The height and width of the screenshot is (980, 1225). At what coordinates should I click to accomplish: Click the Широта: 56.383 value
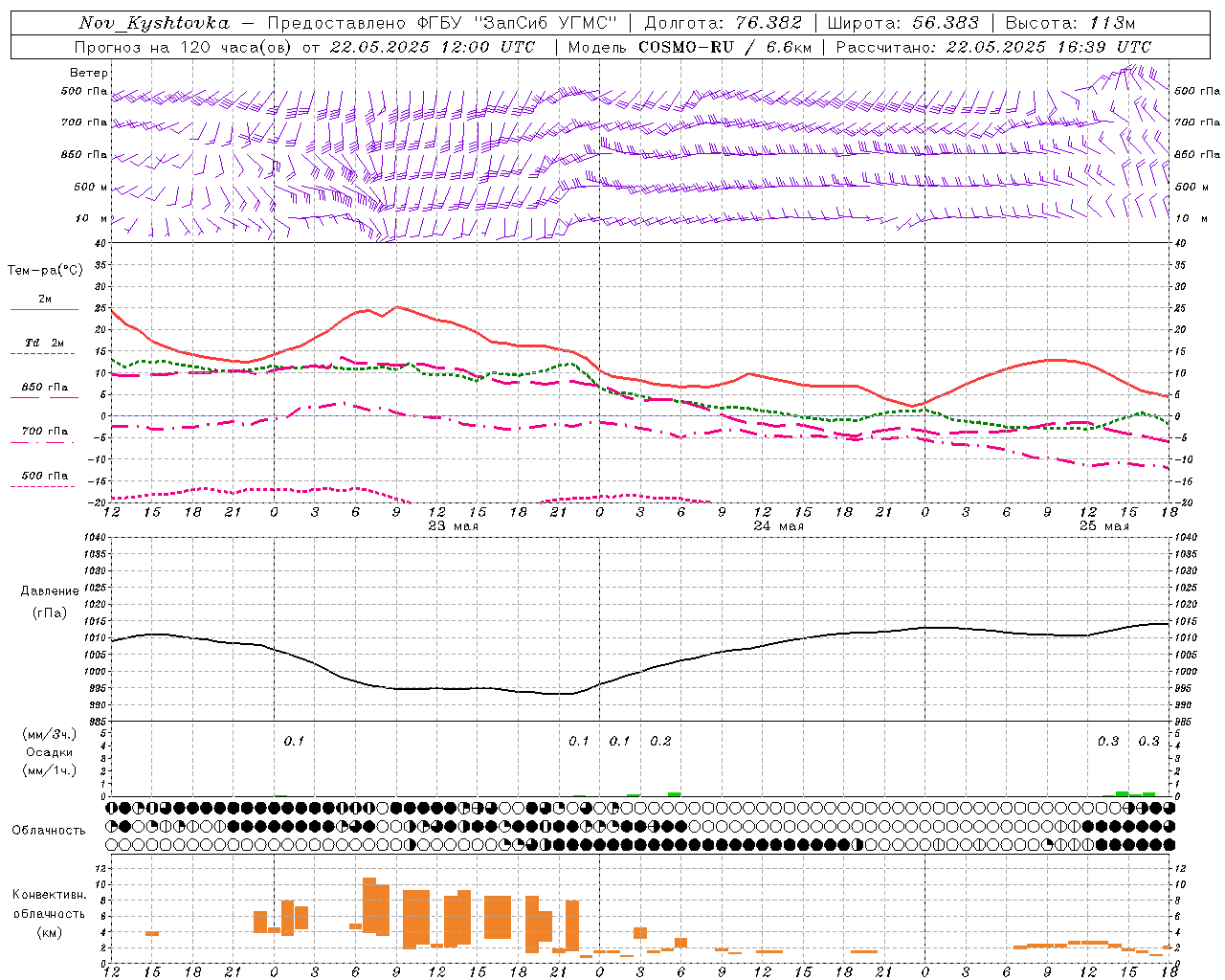tap(902, 23)
